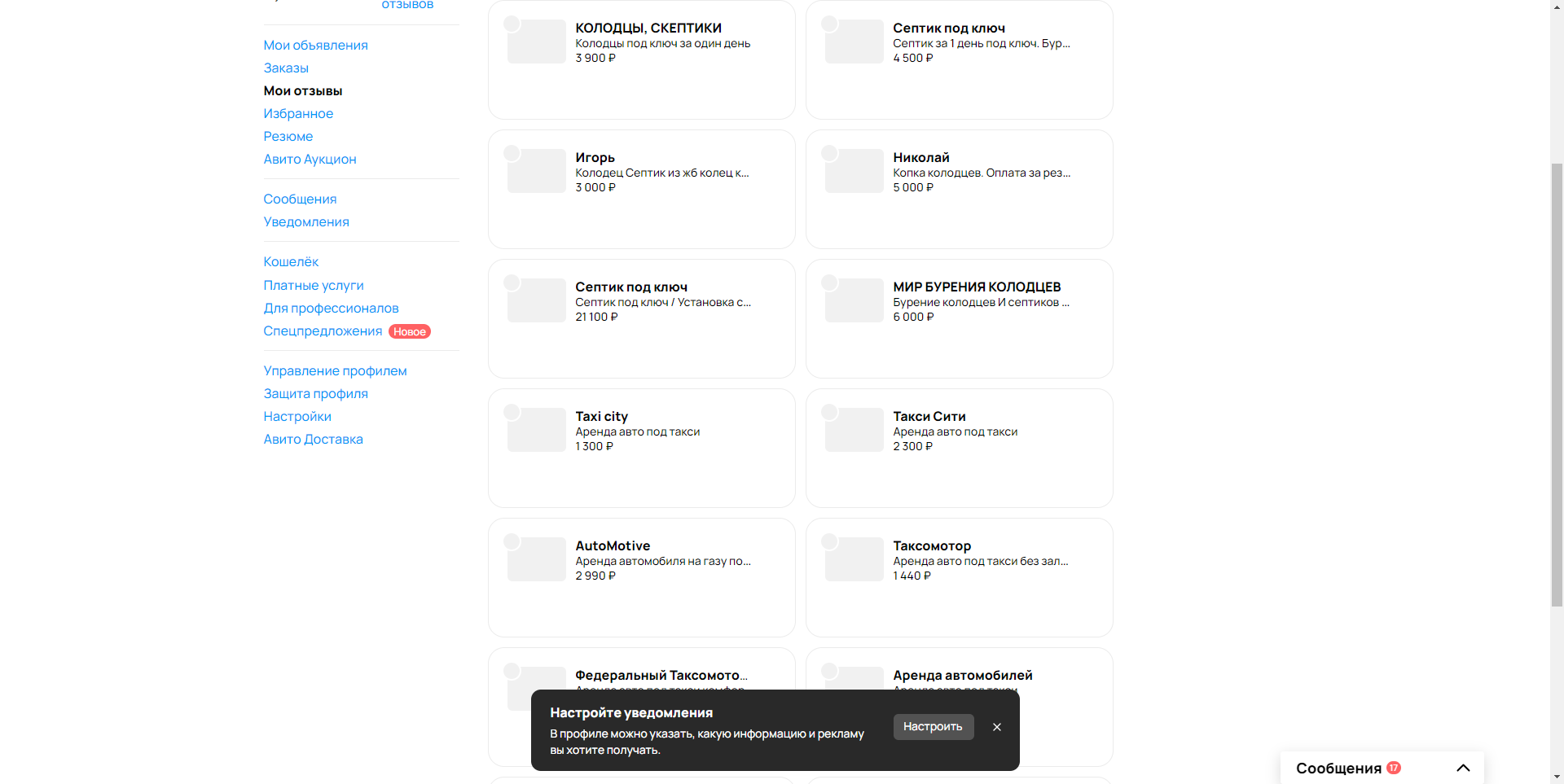The width and height of the screenshot is (1564, 784).
Task: Click the Таксомотор card thumbnail
Action: [x=854, y=559]
